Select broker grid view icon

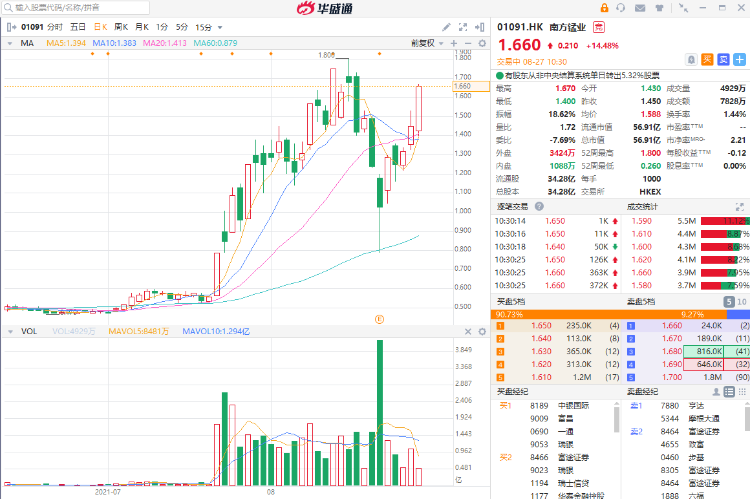742,392
